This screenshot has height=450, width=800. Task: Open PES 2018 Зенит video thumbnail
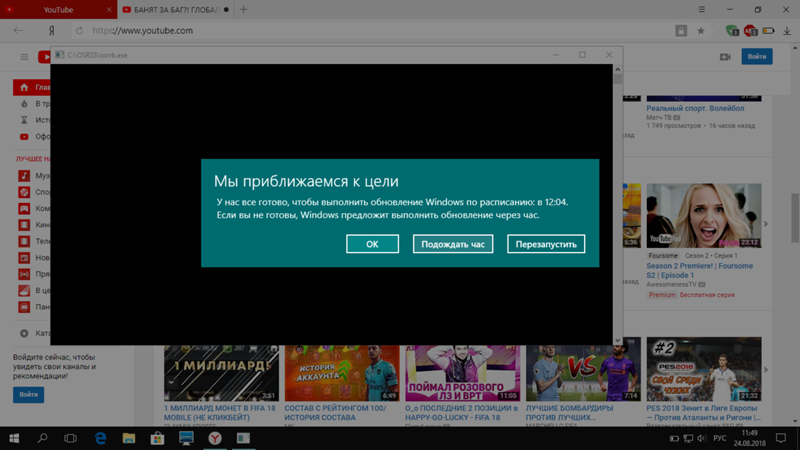tap(704, 369)
